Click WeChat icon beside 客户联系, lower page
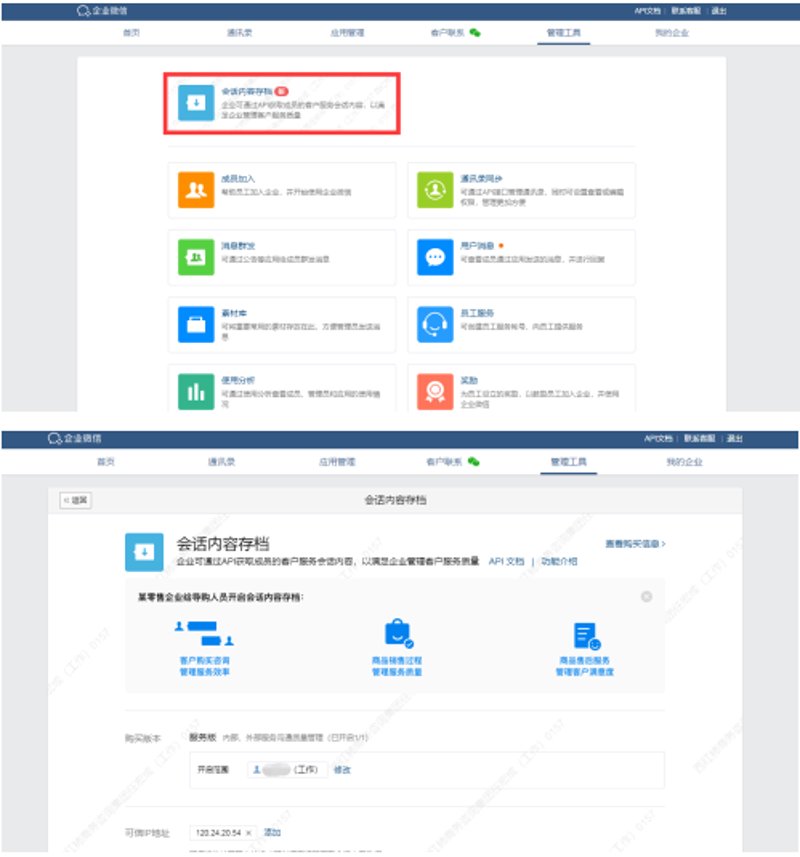 474,462
